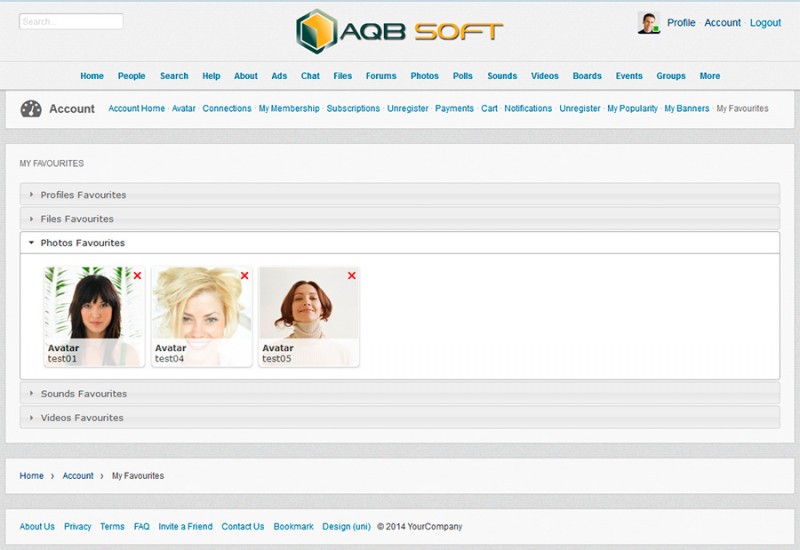Open Groups in main menu
Screen dimensions: 800x550
(670, 76)
